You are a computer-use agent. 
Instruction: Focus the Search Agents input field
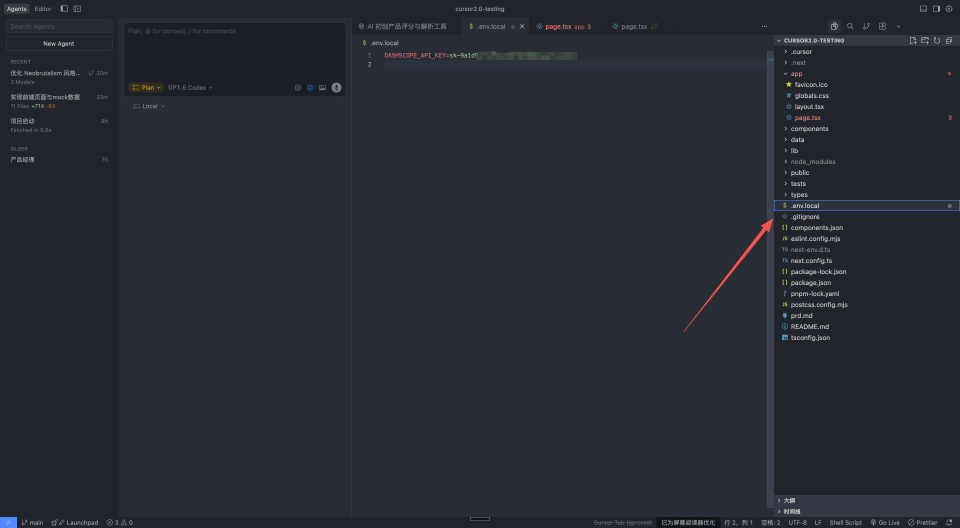59,26
